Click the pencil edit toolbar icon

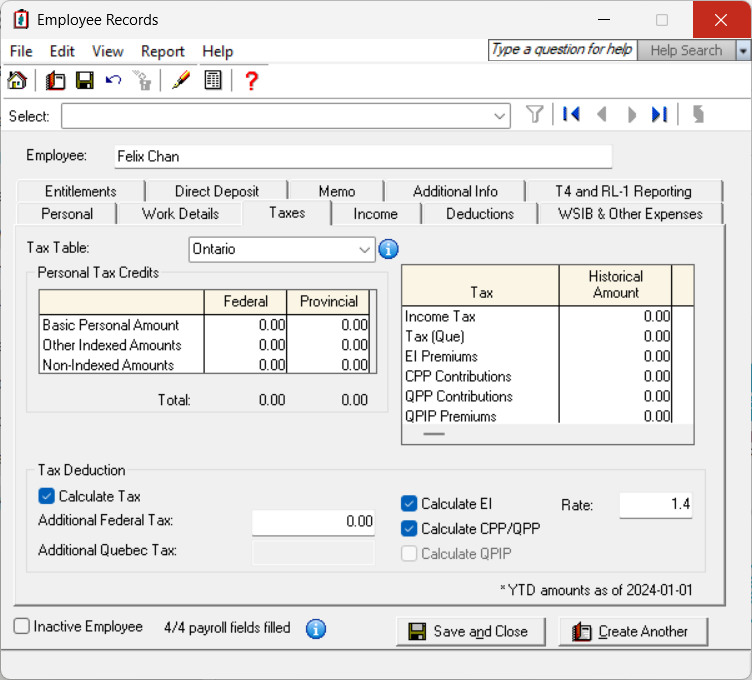181,80
